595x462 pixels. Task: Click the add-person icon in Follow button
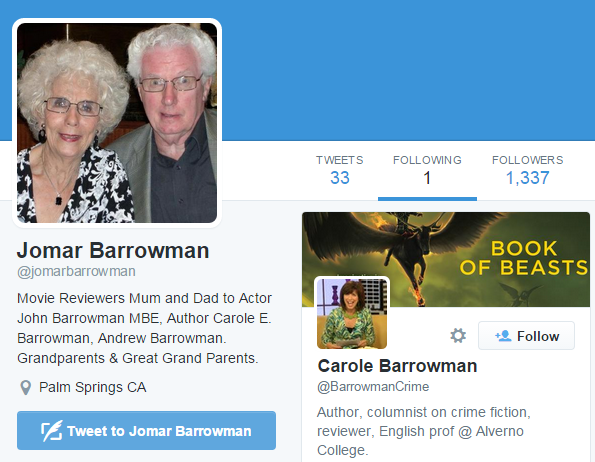click(x=503, y=336)
